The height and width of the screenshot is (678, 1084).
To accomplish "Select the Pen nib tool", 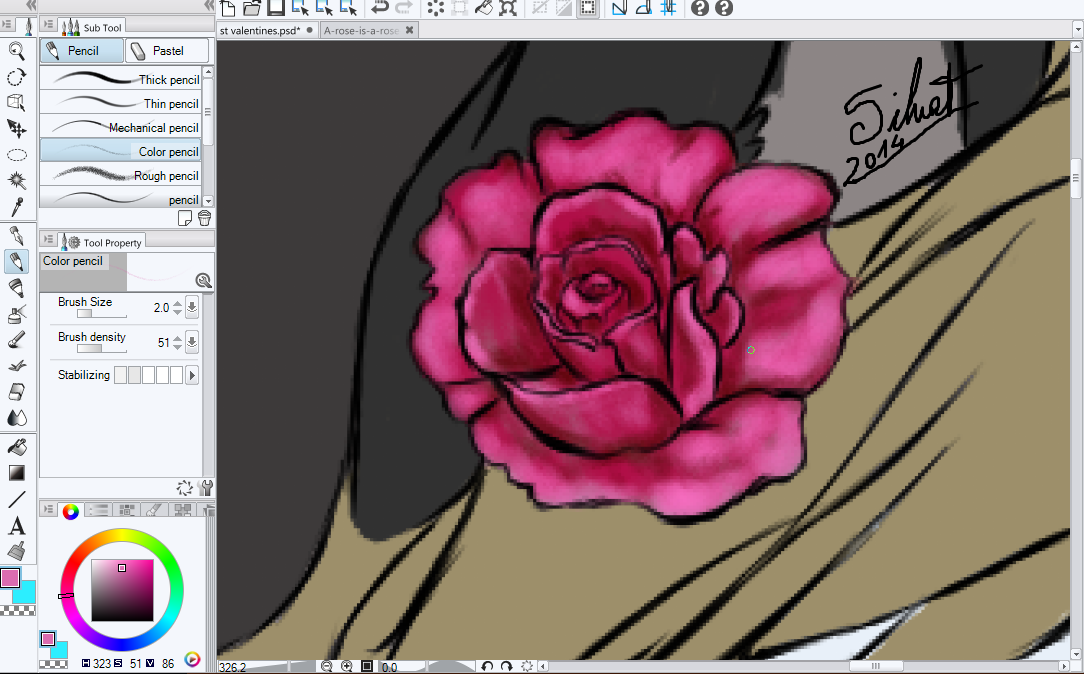I will point(17,236).
